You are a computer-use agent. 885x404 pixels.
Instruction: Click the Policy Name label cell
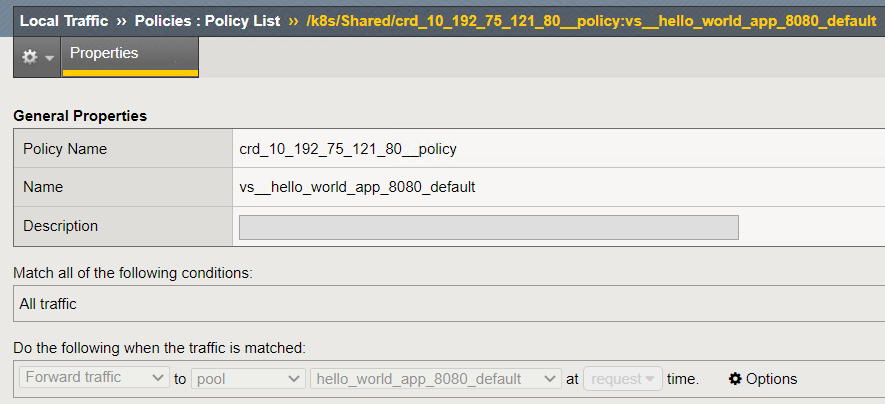pos(123,148)
